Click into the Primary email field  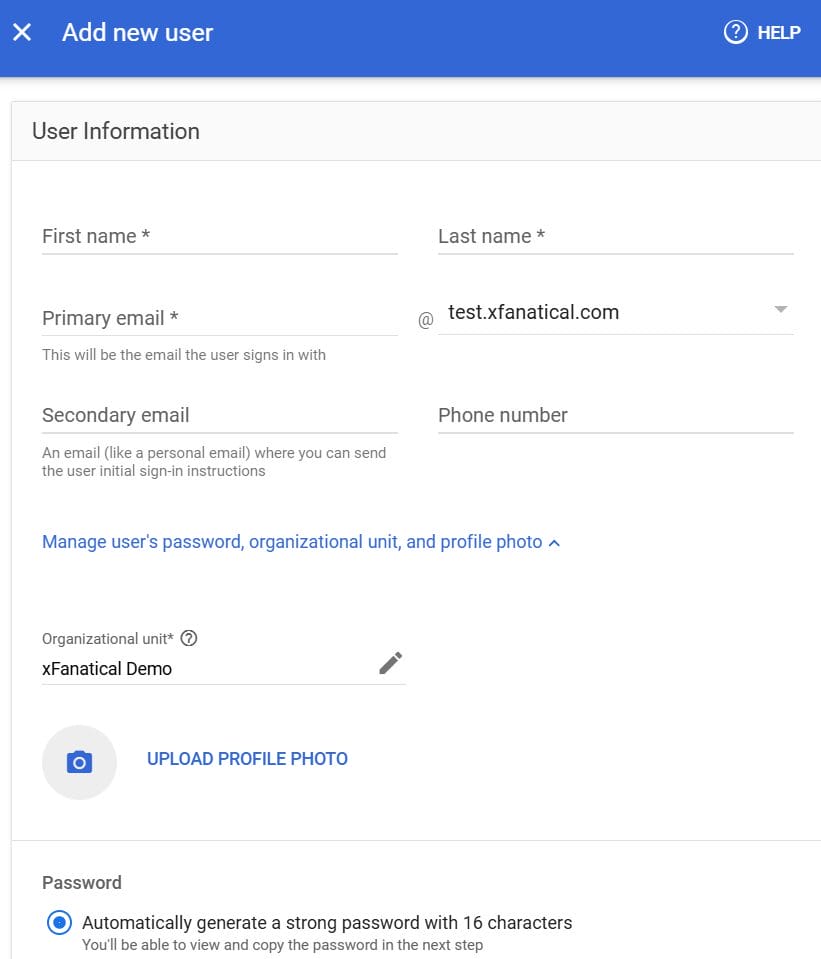[219, 319]
